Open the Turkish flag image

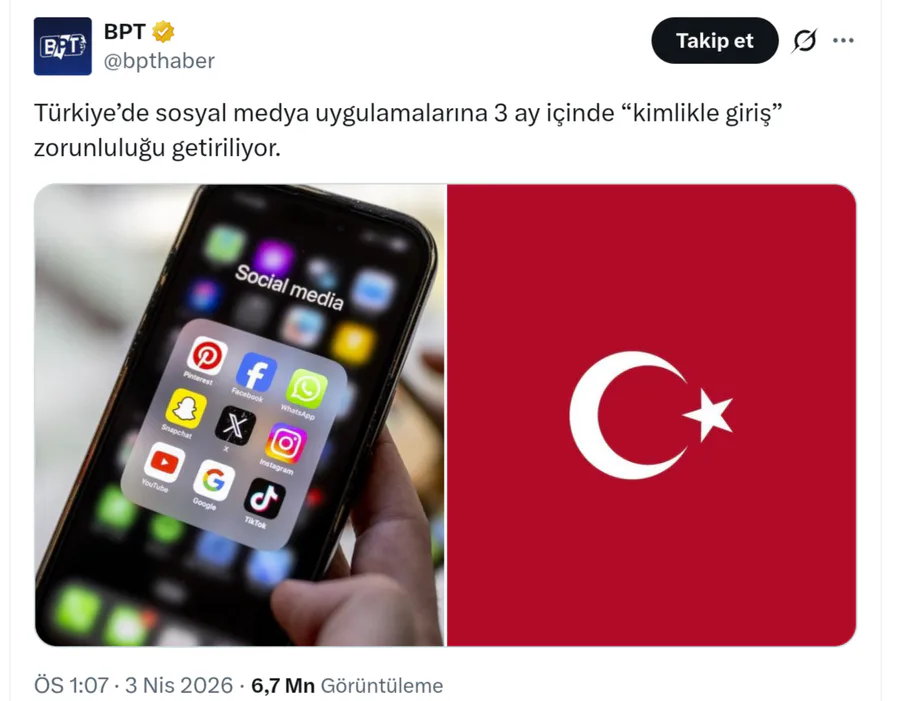click(x=651, y=415)
